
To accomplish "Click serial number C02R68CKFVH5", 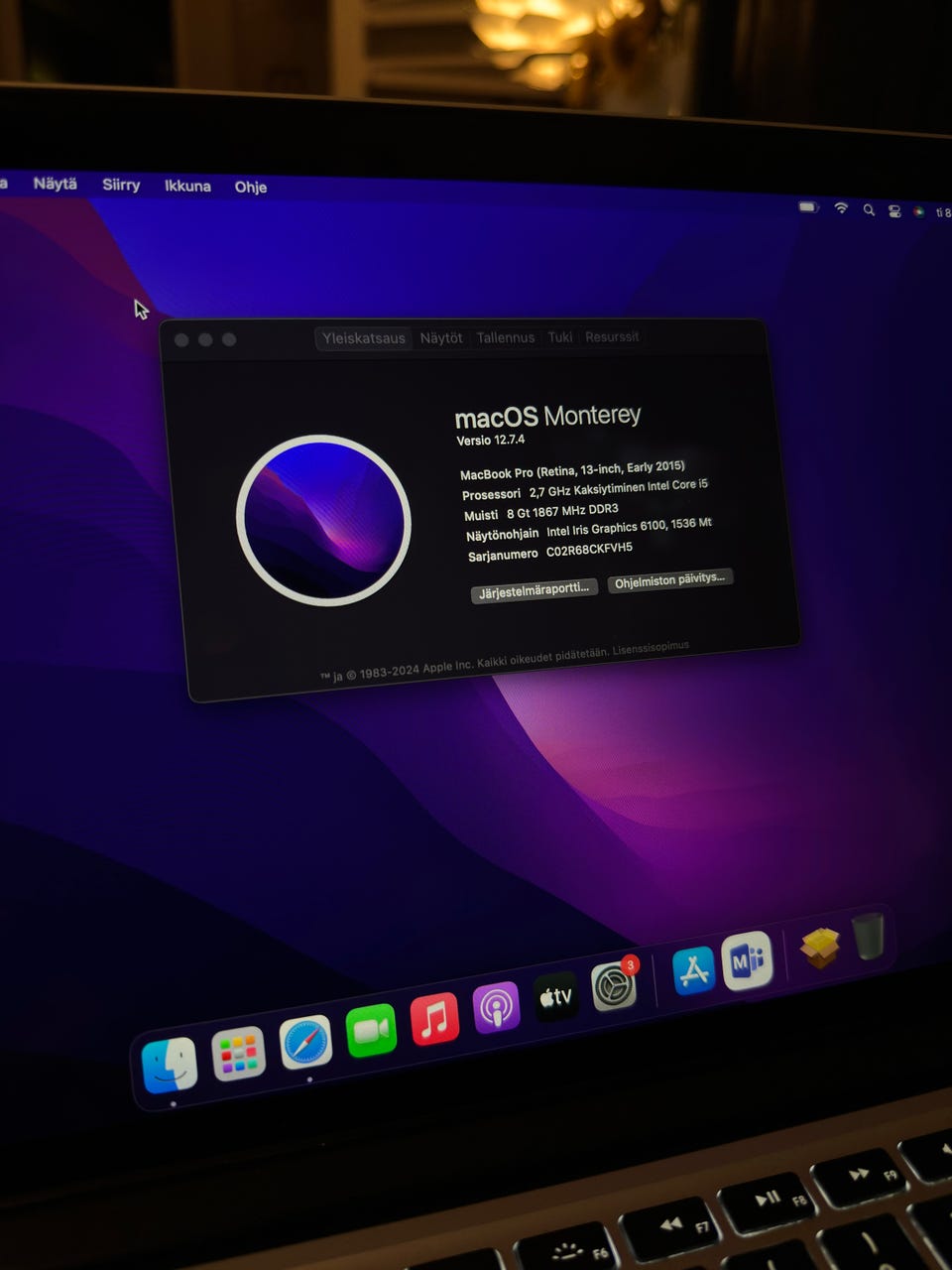I will pos(589,549).
